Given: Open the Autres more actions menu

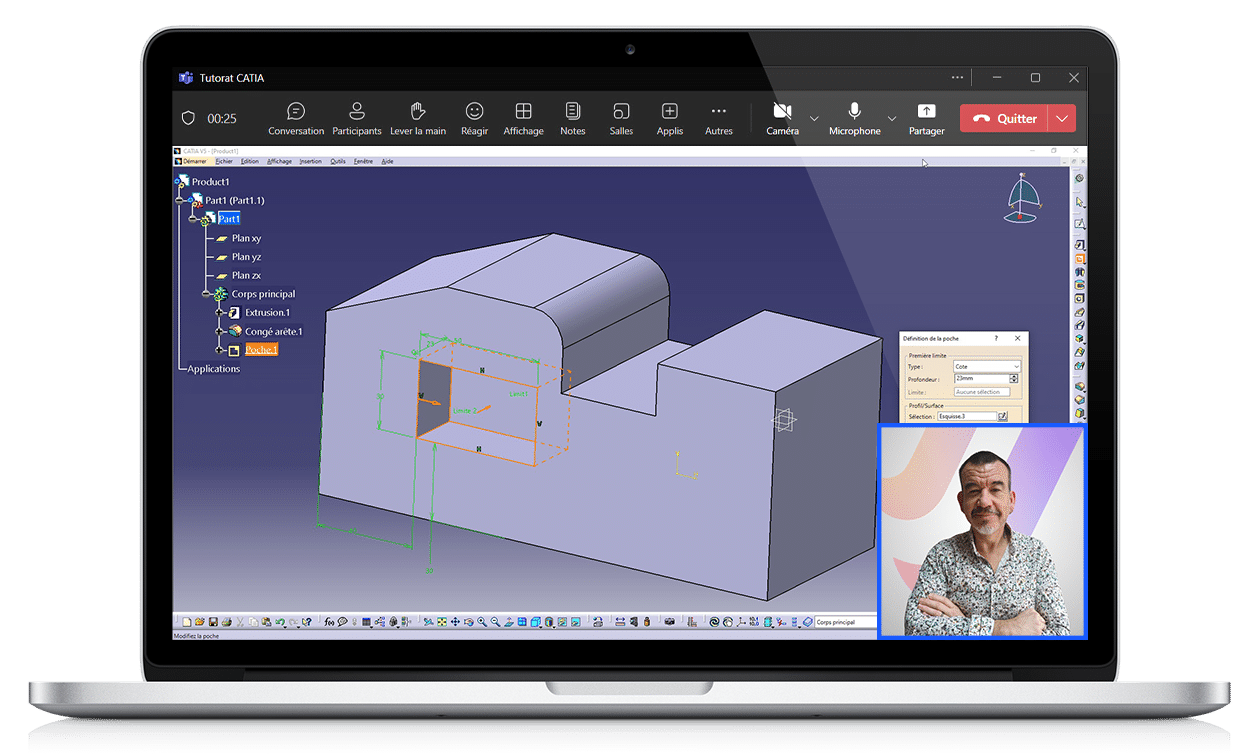Looking at the screenshot, I should (x=718, y=118).
